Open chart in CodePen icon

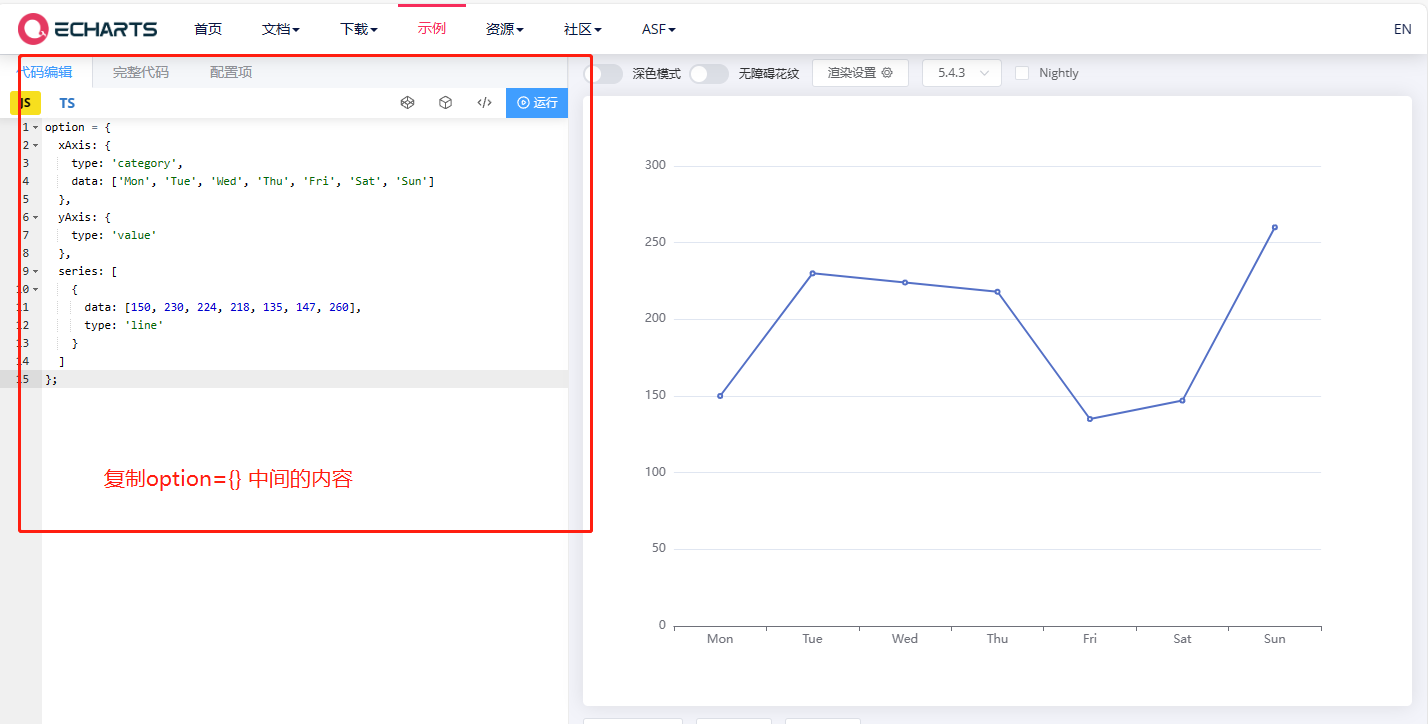point(407,102)
